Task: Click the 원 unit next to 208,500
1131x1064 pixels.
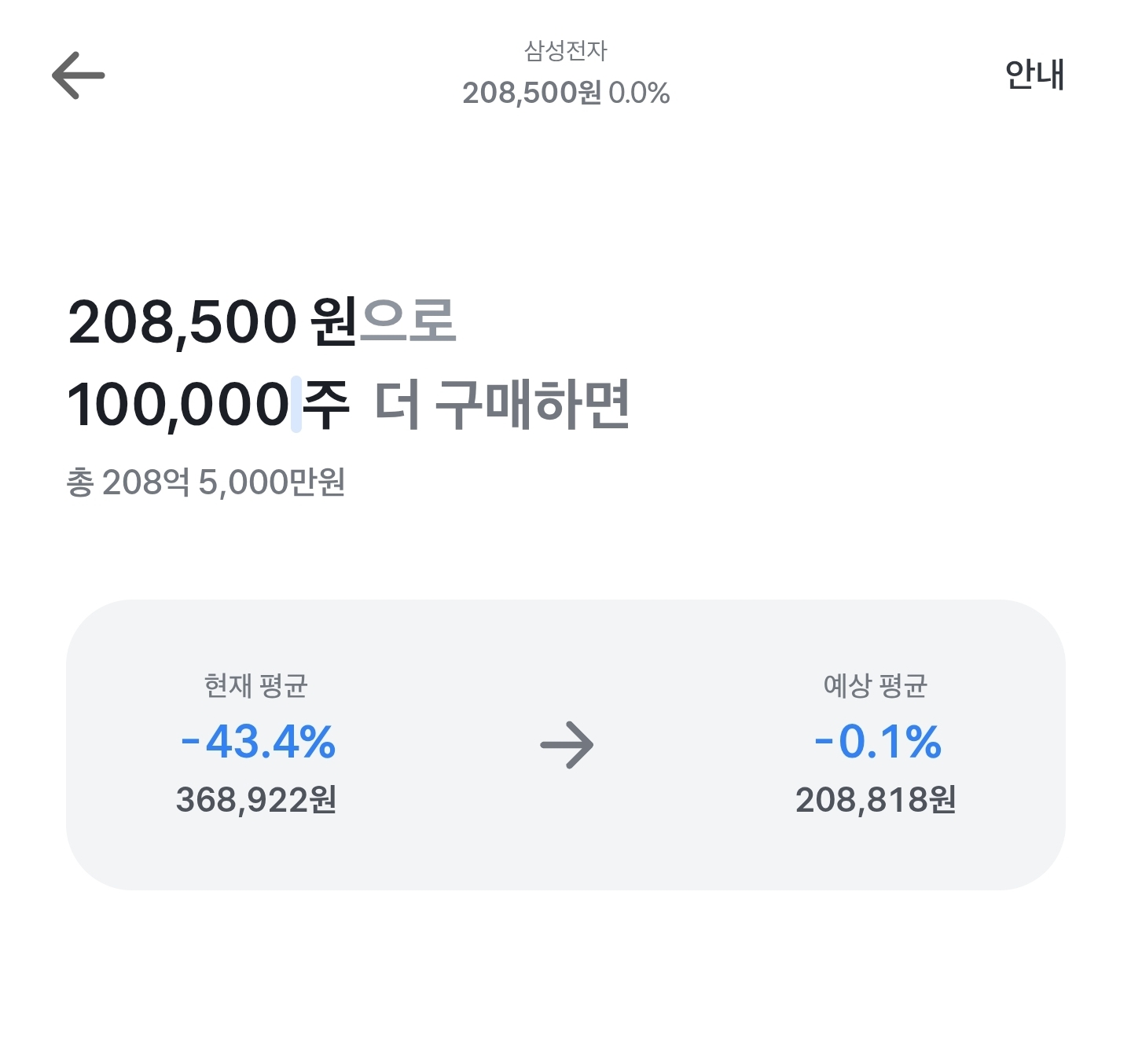Action: tap(335, 321)
